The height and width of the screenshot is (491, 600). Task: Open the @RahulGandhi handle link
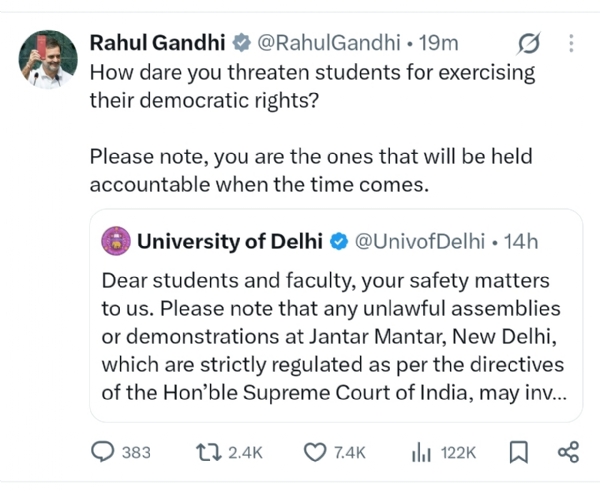(329, 42)
